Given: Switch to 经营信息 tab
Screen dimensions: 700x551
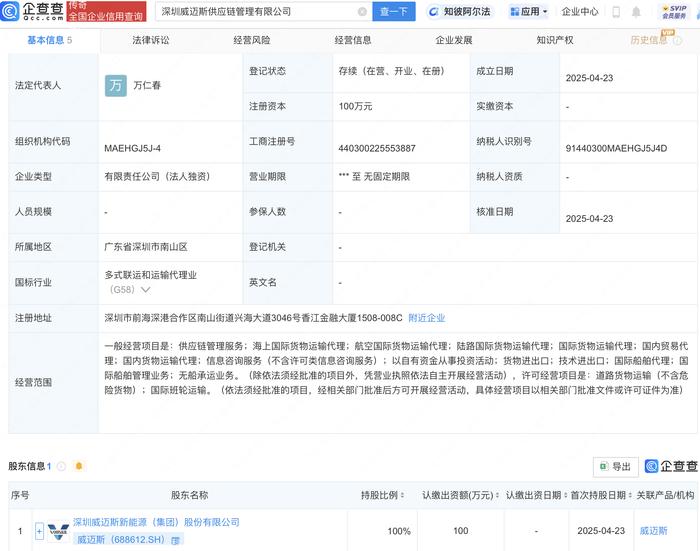Looking at the screenshot, I should [x=353, y=40].
